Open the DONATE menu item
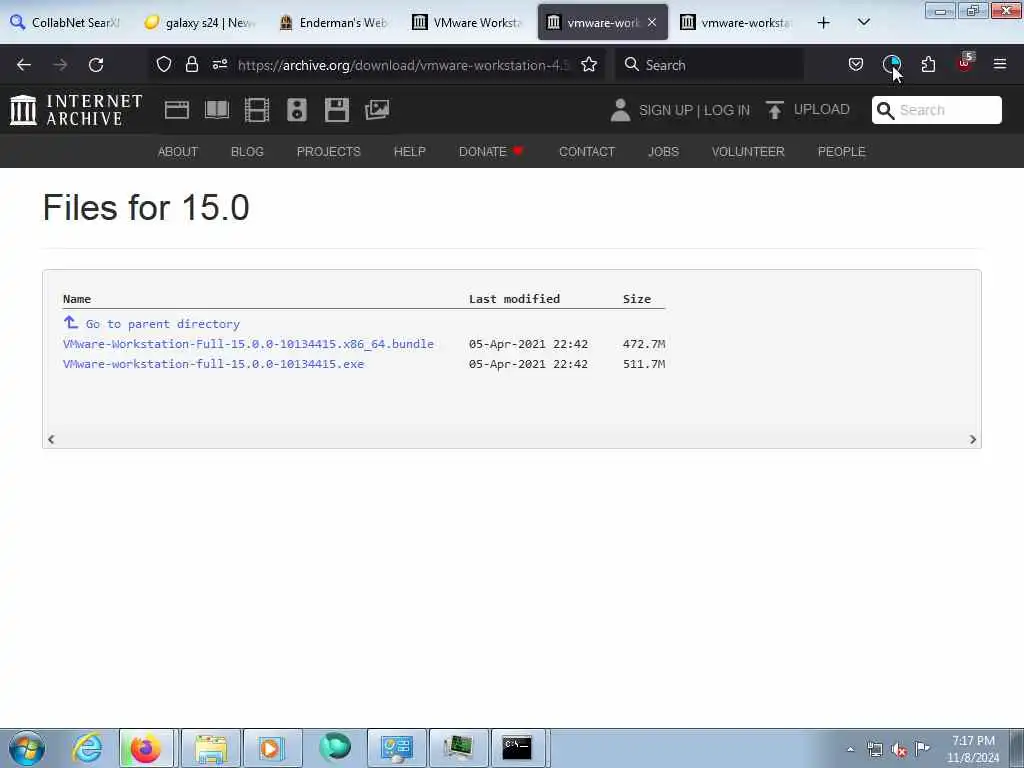1024x768 pixels. (x=491, y=152)
